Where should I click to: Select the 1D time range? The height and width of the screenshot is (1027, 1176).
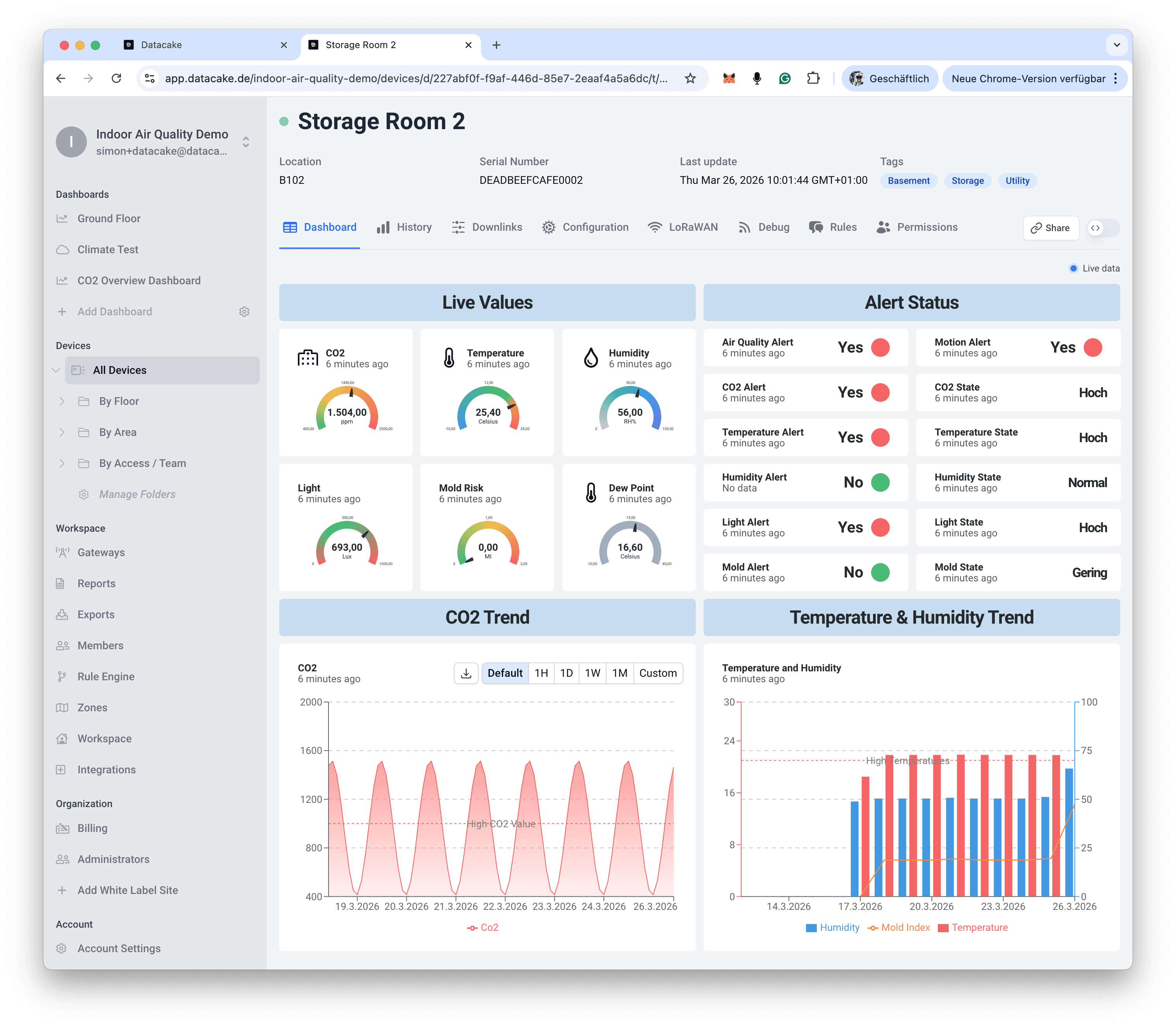(566, 673)
